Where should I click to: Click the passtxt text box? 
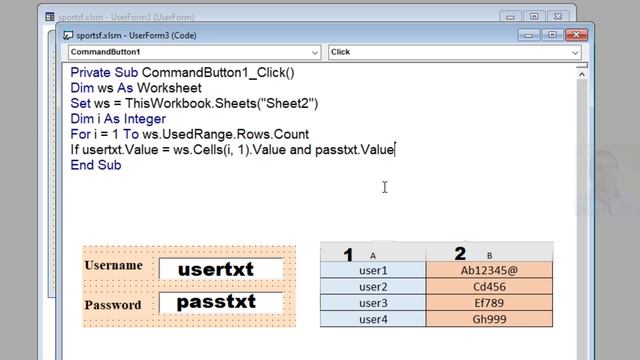coord(221,302)
